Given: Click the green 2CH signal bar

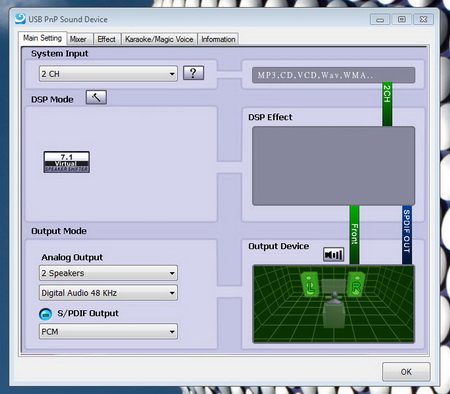Looking at the screenshot, I should (x=387, y=104).
